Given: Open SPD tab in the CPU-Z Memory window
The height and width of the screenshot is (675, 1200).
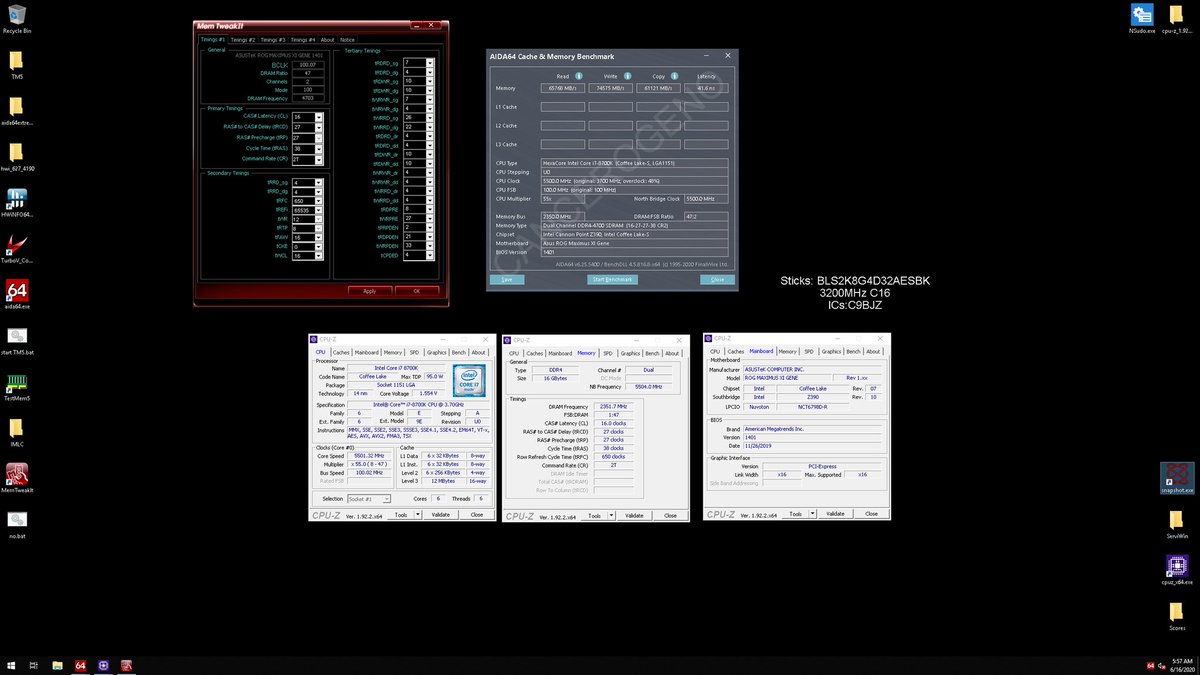Looking at the screenshot, I should (608, 353).
